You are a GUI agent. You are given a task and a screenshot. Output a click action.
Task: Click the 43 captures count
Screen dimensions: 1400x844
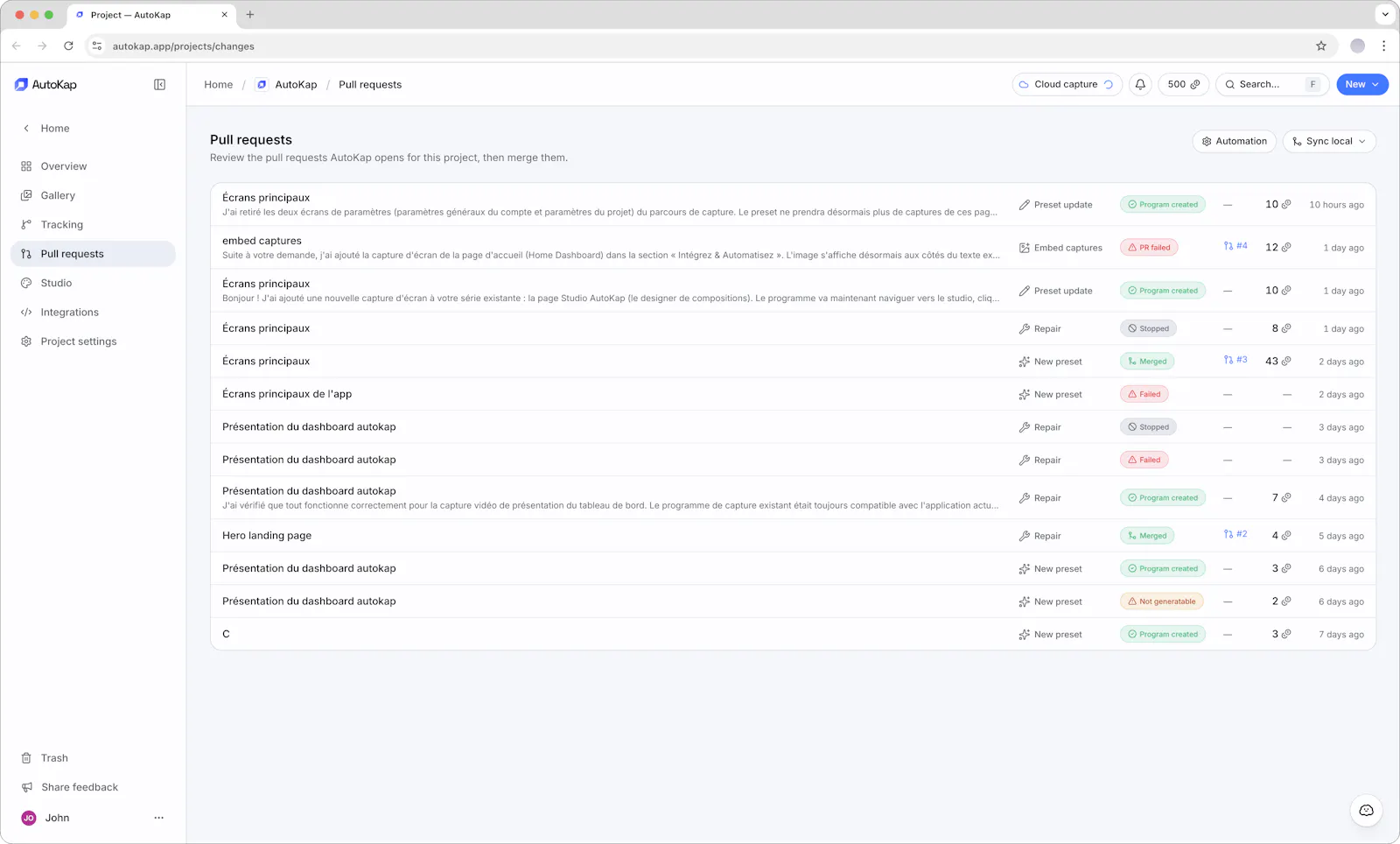1277,361
